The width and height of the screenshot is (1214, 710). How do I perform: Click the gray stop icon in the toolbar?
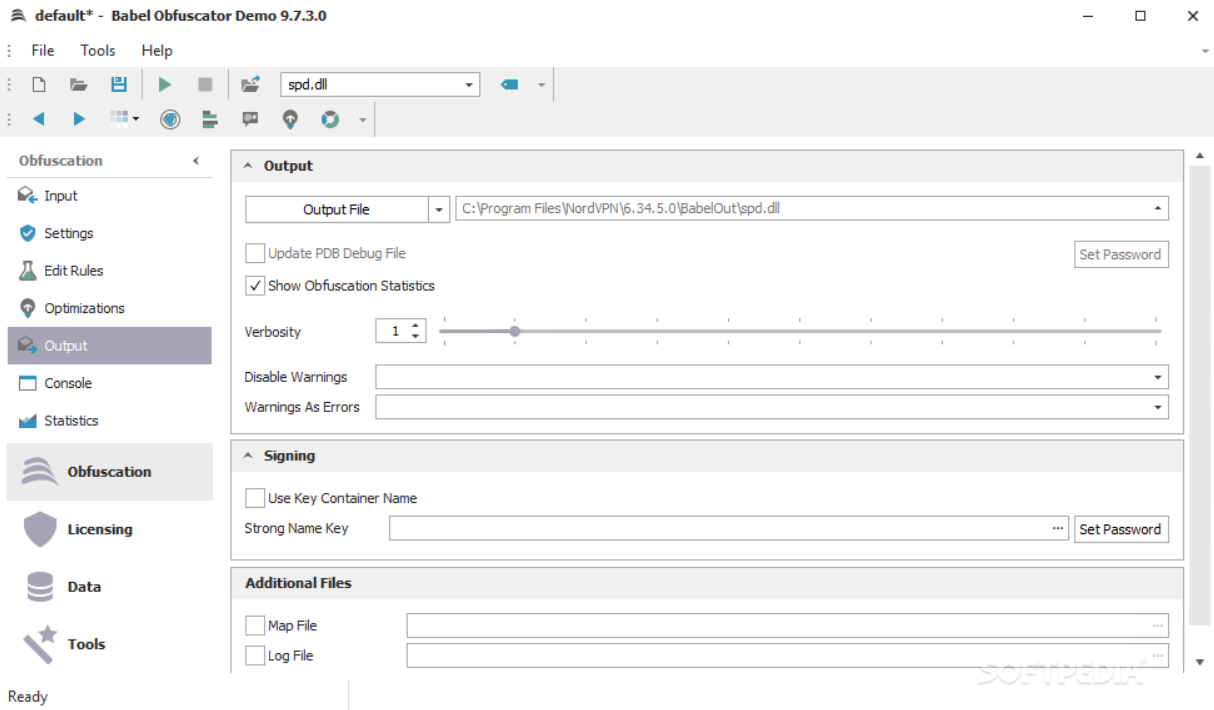pos(205,85)
